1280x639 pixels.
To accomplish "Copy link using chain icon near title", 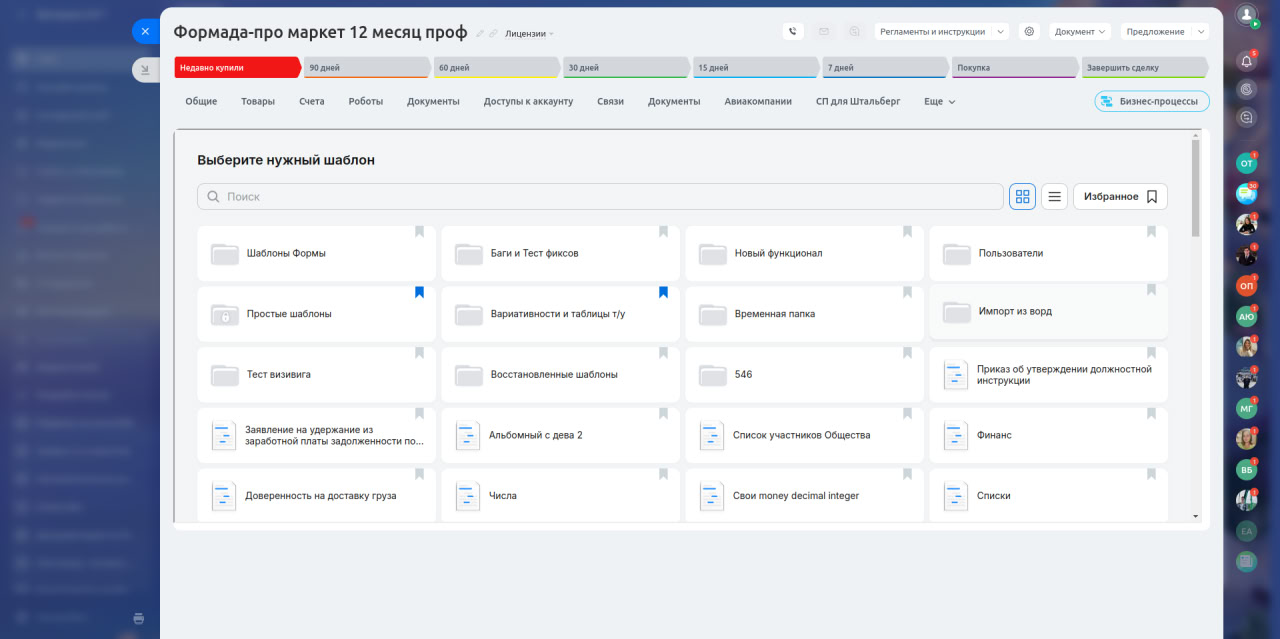I will pyautogui.click(x=493, y=34).
